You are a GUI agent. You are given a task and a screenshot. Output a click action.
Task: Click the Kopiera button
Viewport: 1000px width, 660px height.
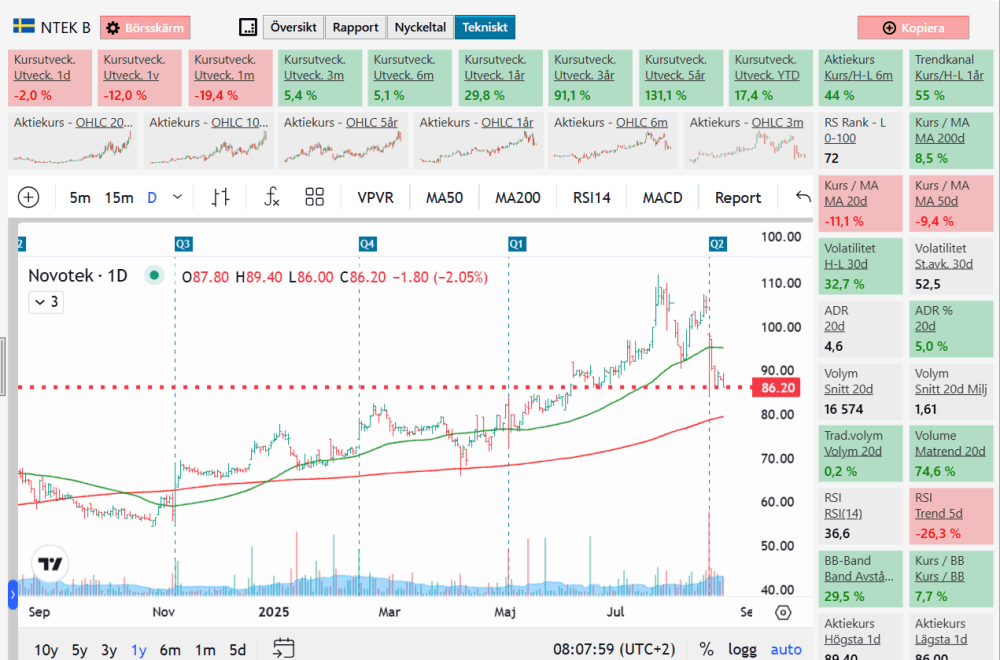[x=913, y=27]
